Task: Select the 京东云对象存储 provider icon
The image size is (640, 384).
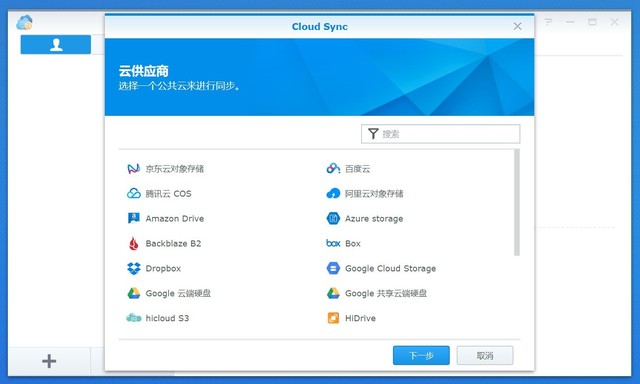Action: [x=133, y=169]
